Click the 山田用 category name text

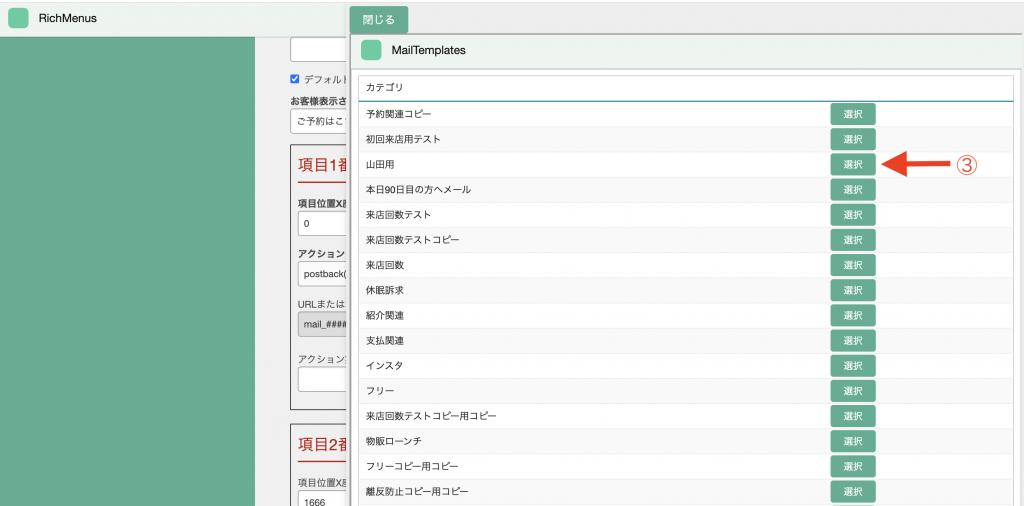click(379, 165)
